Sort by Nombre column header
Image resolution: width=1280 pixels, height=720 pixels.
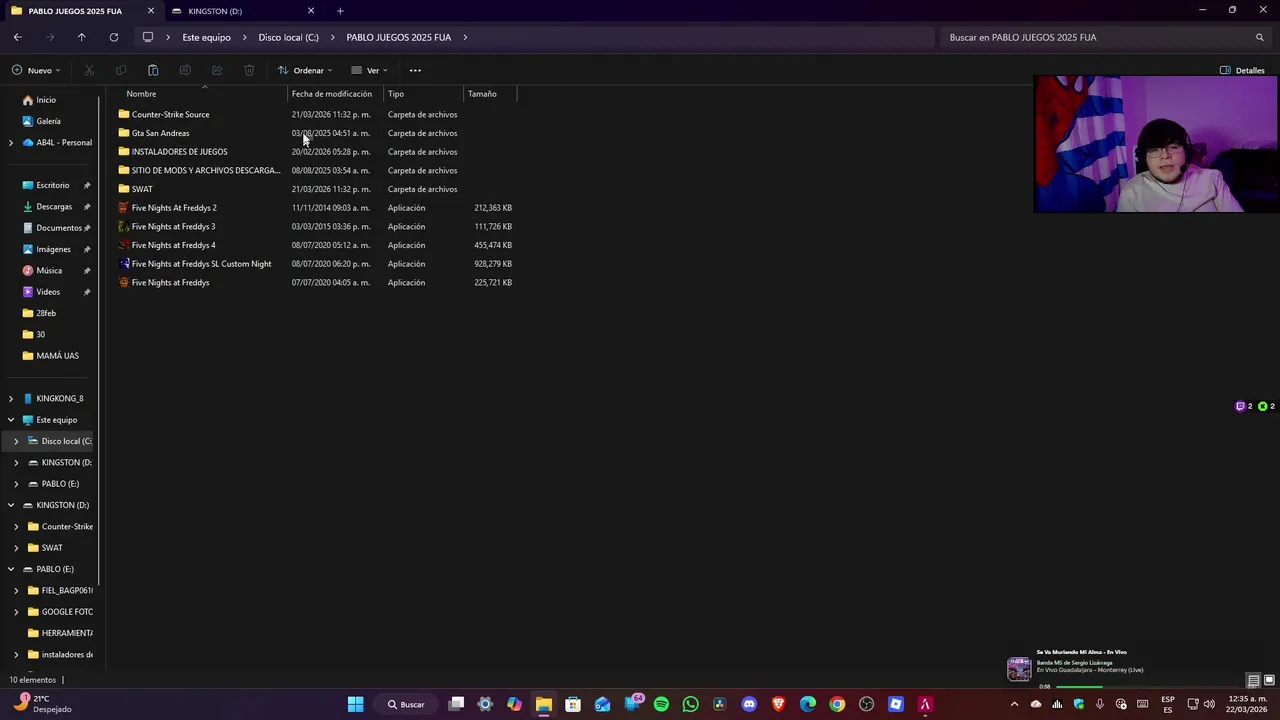(141, 94)
